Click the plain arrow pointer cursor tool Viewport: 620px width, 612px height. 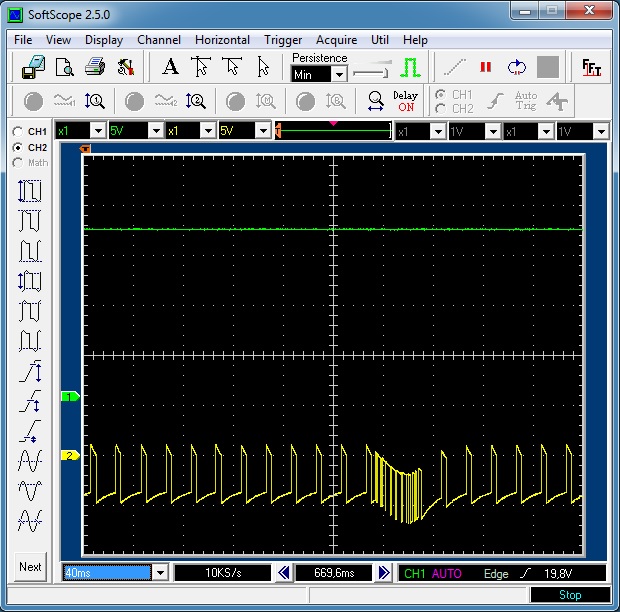pos(263,66)
